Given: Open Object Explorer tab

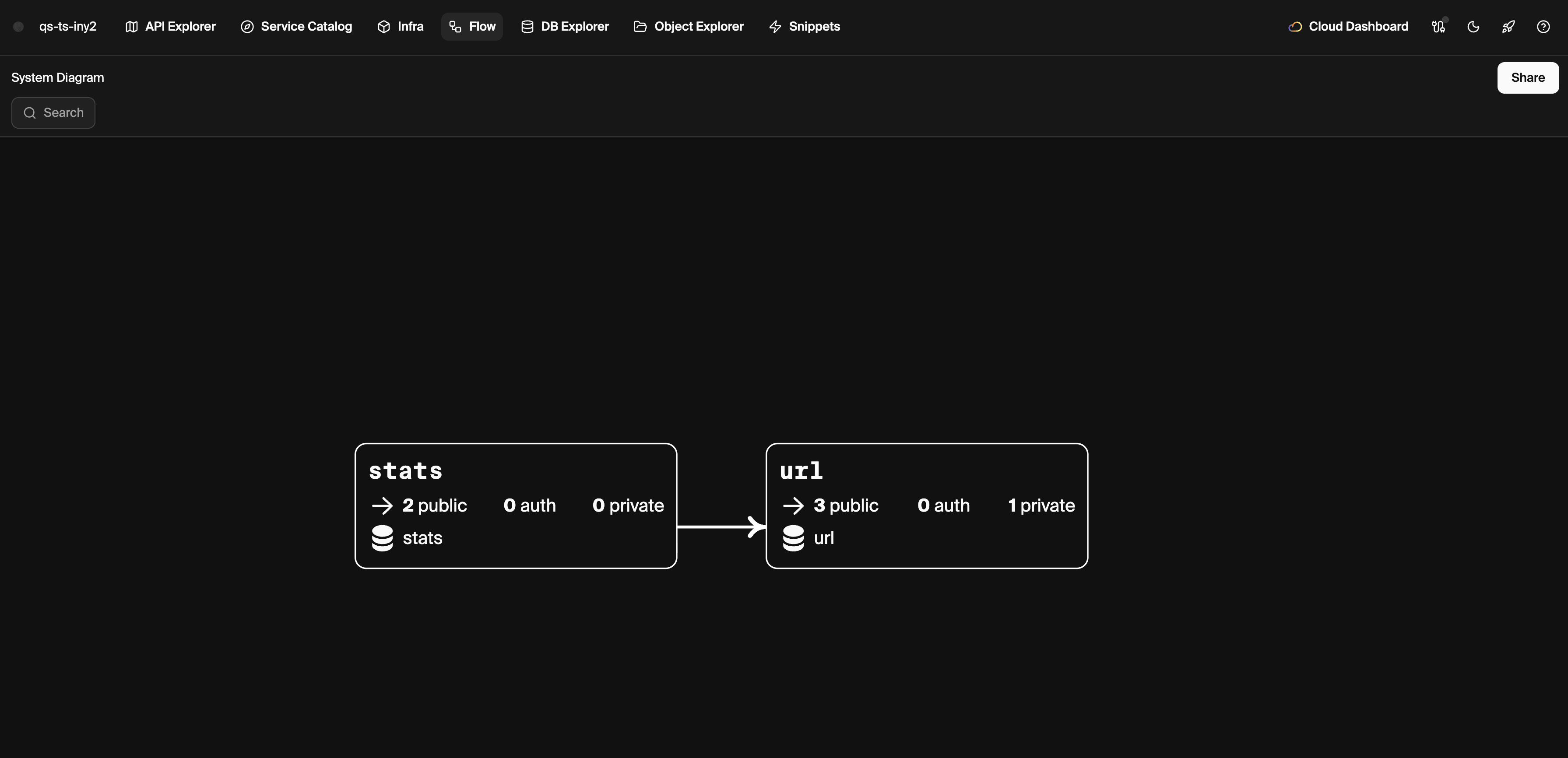Looking at the screenshot, I should tap(689, 27).
